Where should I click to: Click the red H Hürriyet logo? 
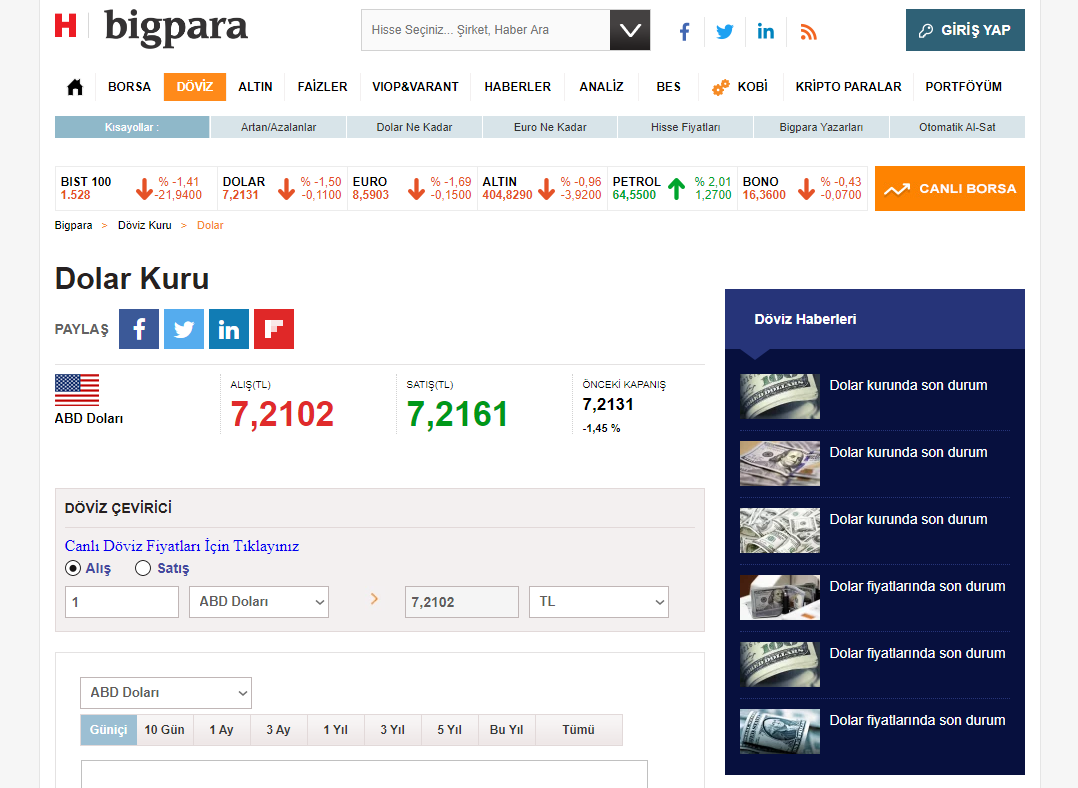point(65,26)
